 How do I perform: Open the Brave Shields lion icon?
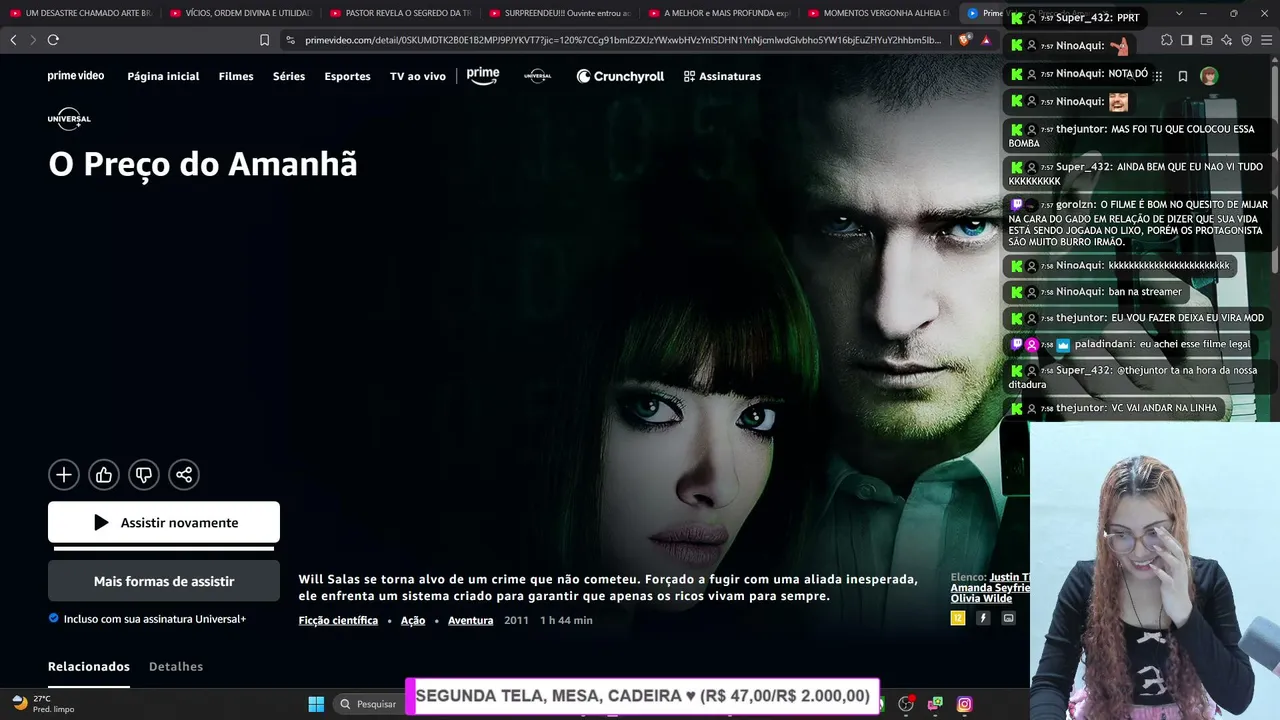tap(964, 40)
